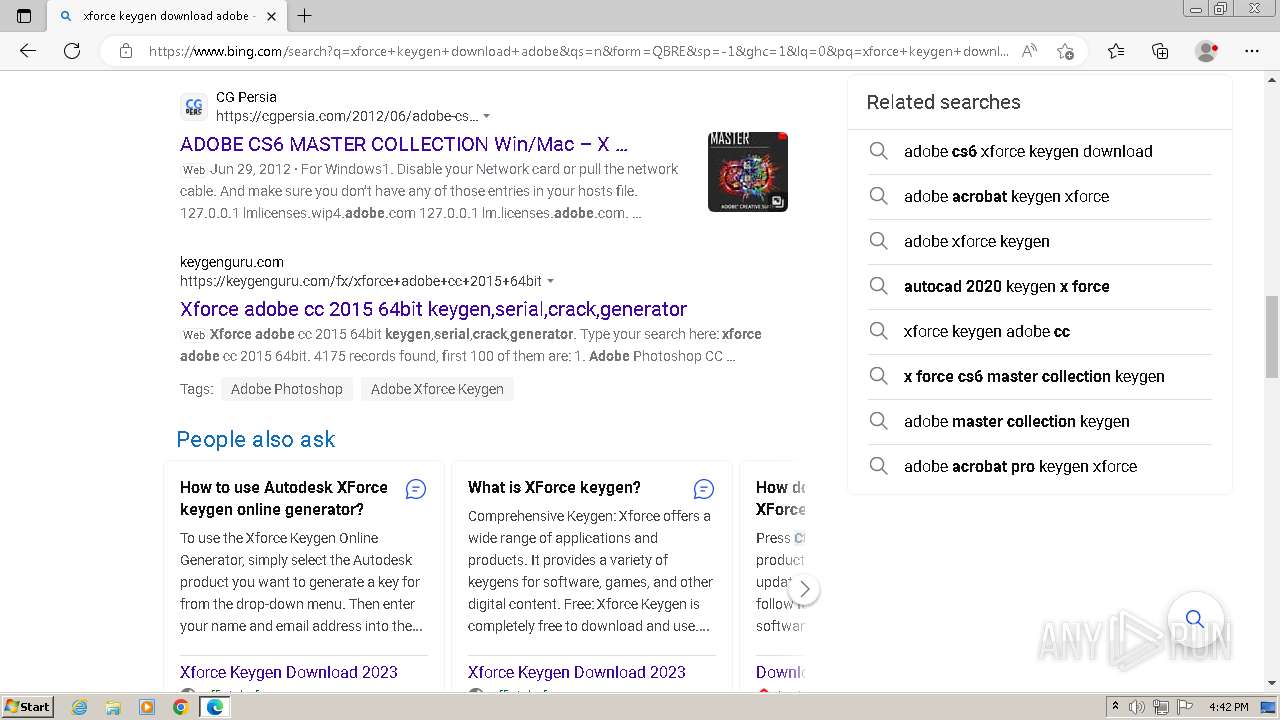Open the tab actions menu
The height and width of the screenshot is (720, 1280).
coord(24,16)
